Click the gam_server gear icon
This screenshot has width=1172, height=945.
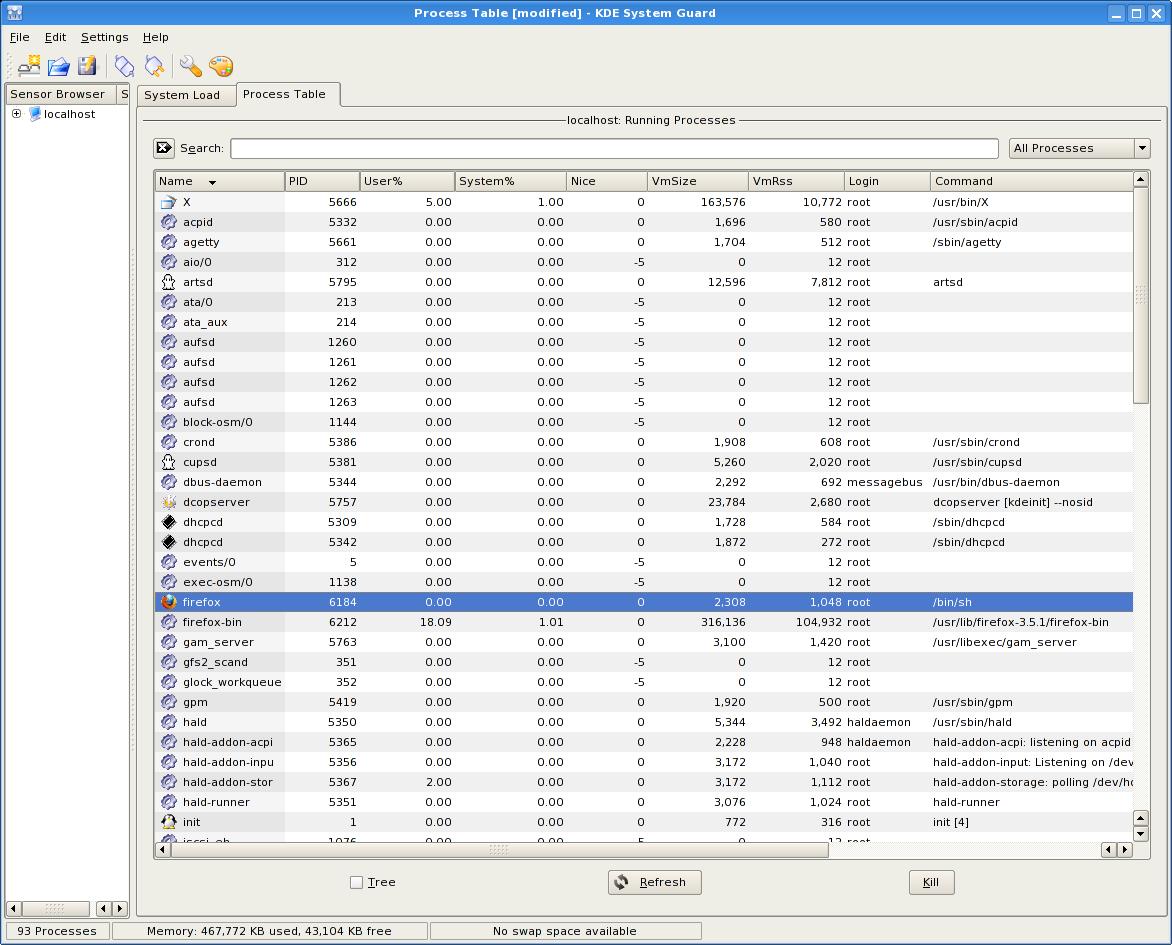pos(169,642)
